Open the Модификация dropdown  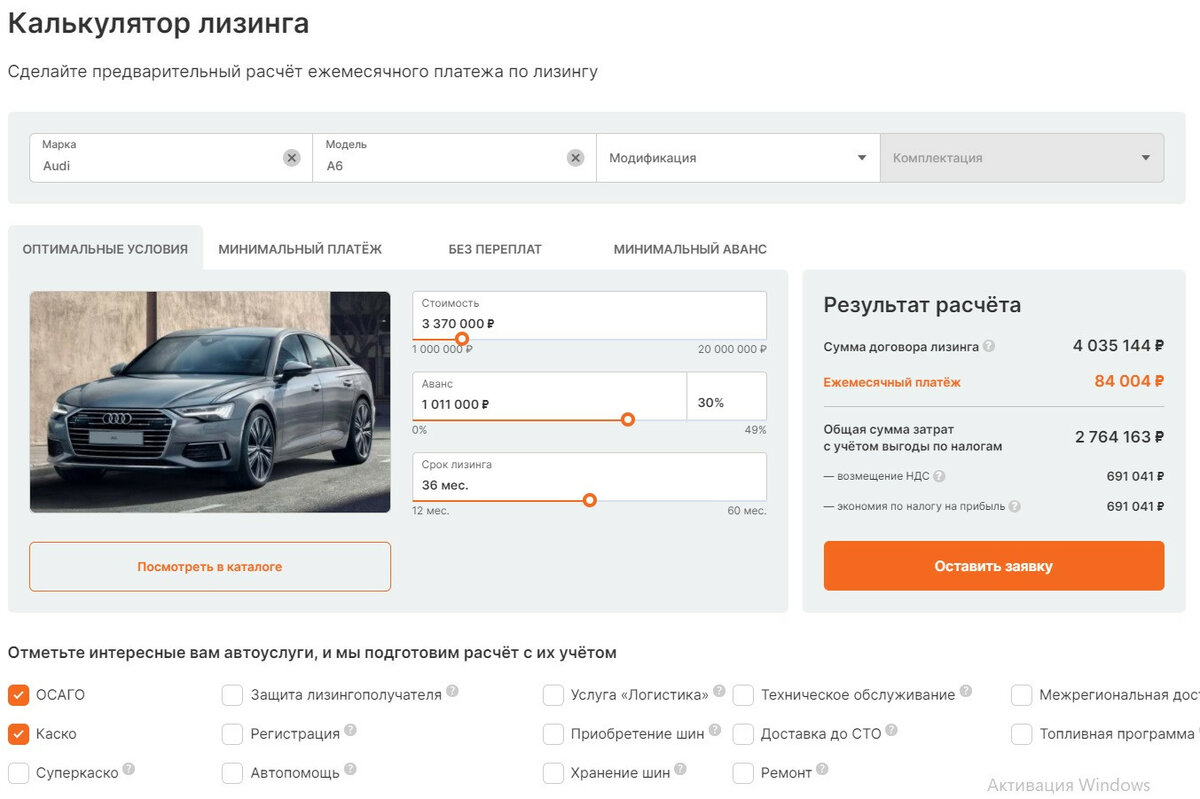738,158
